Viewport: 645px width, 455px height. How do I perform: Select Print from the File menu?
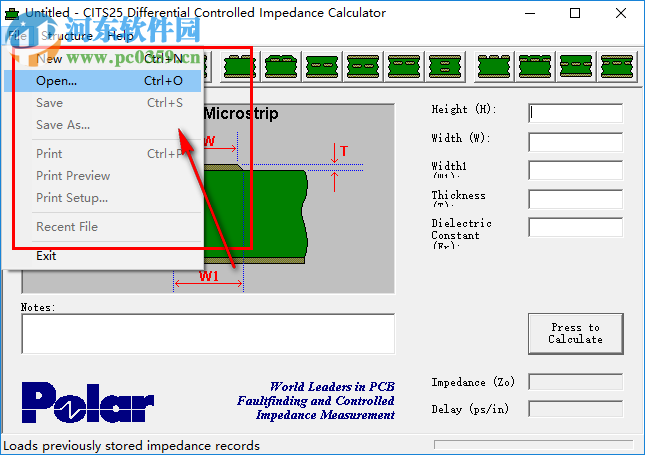click(x=103, y=154)
